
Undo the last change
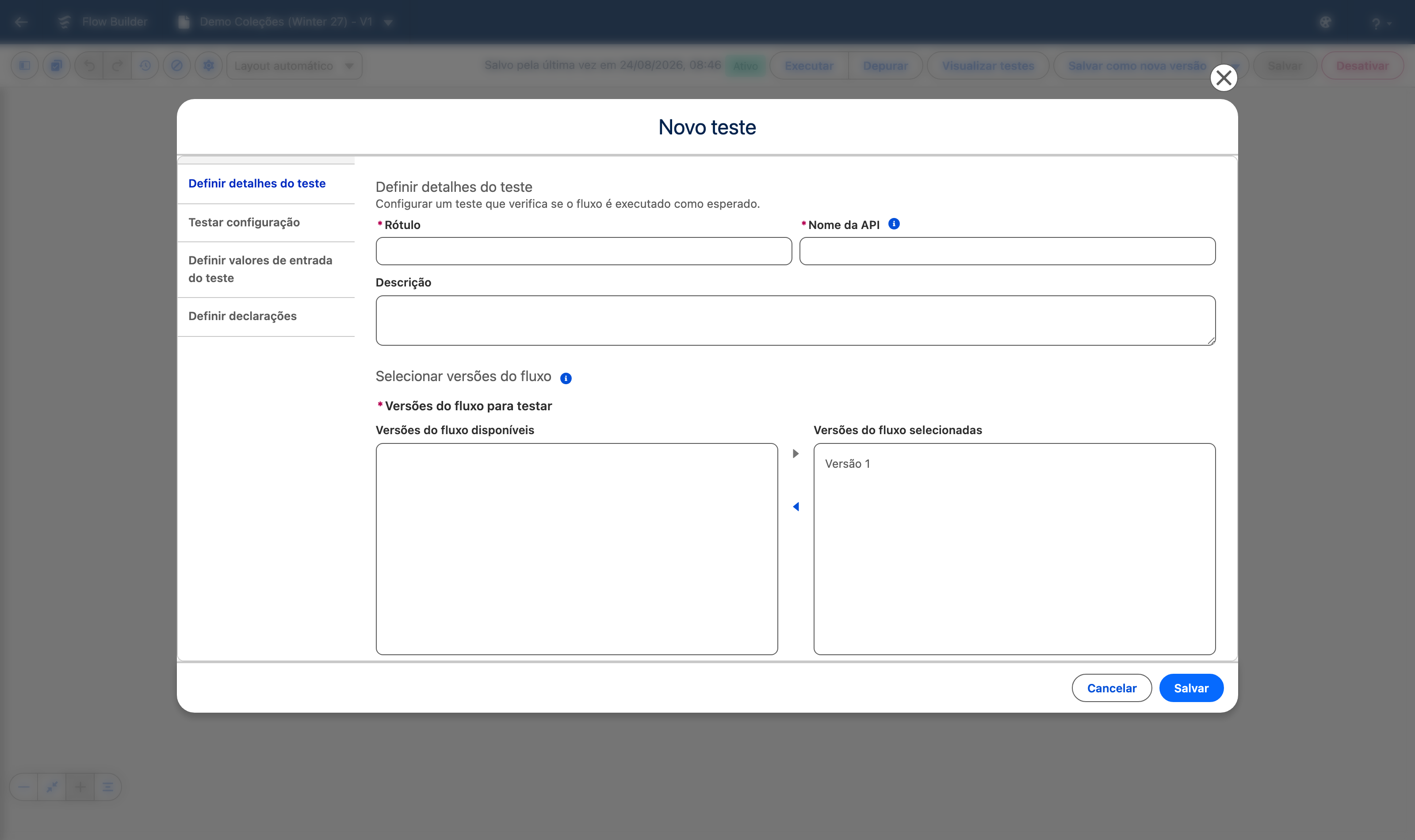pyautogui.click(x=89, y=66)
